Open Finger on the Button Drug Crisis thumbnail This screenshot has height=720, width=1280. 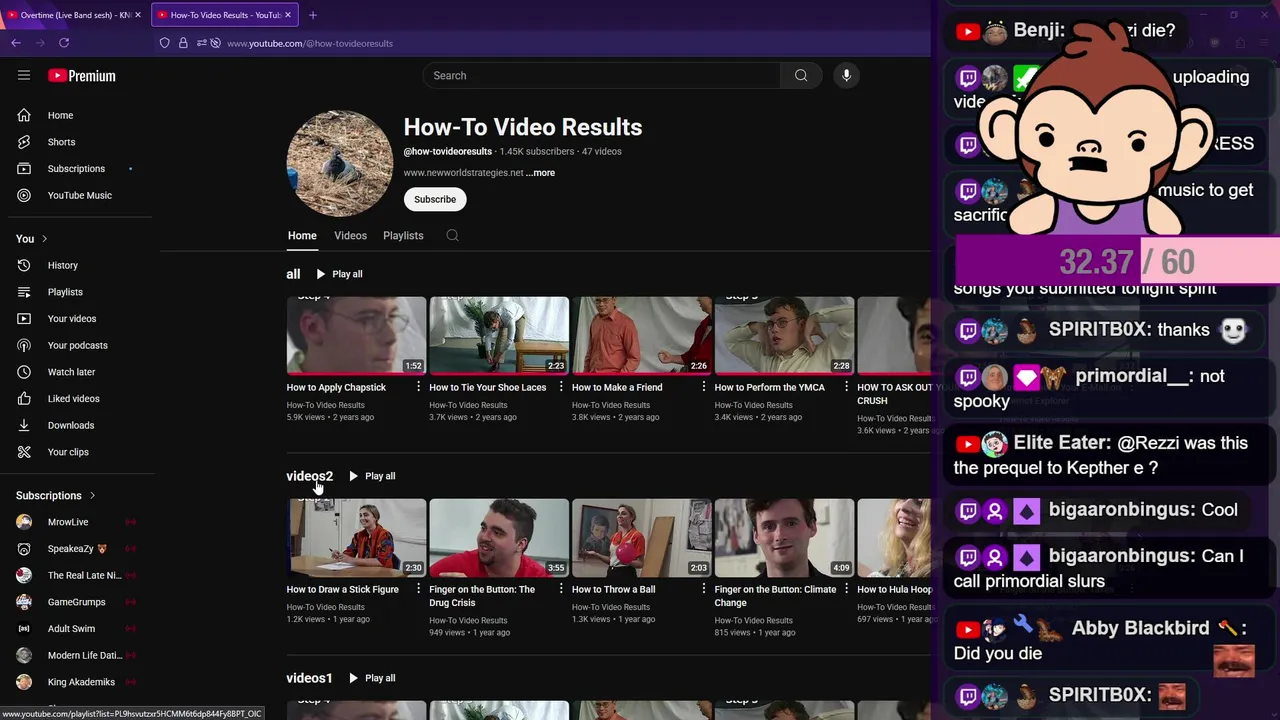(499, 537)
